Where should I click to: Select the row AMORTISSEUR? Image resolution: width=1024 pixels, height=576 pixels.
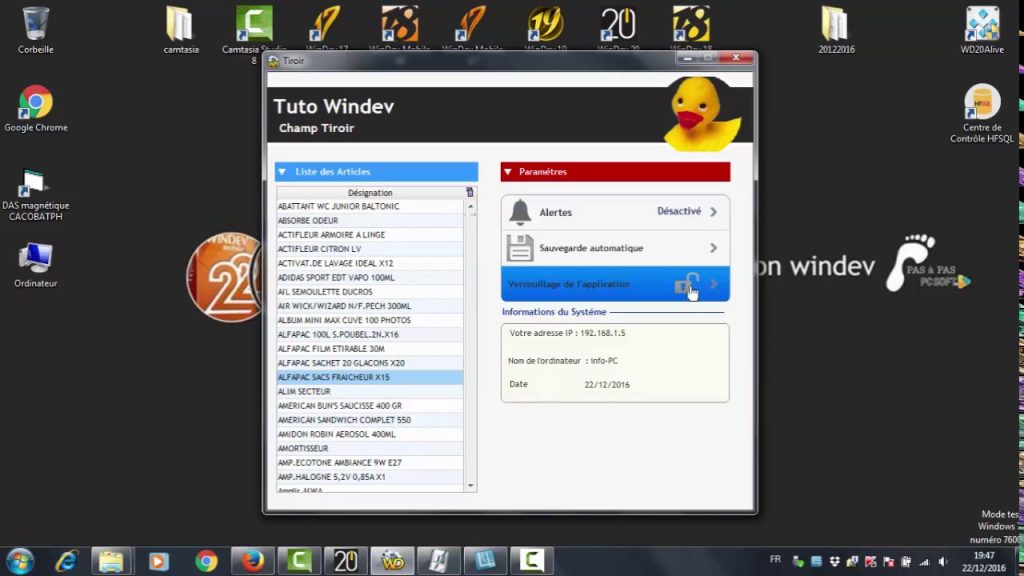pyautogui.click(x=370, y=449)
